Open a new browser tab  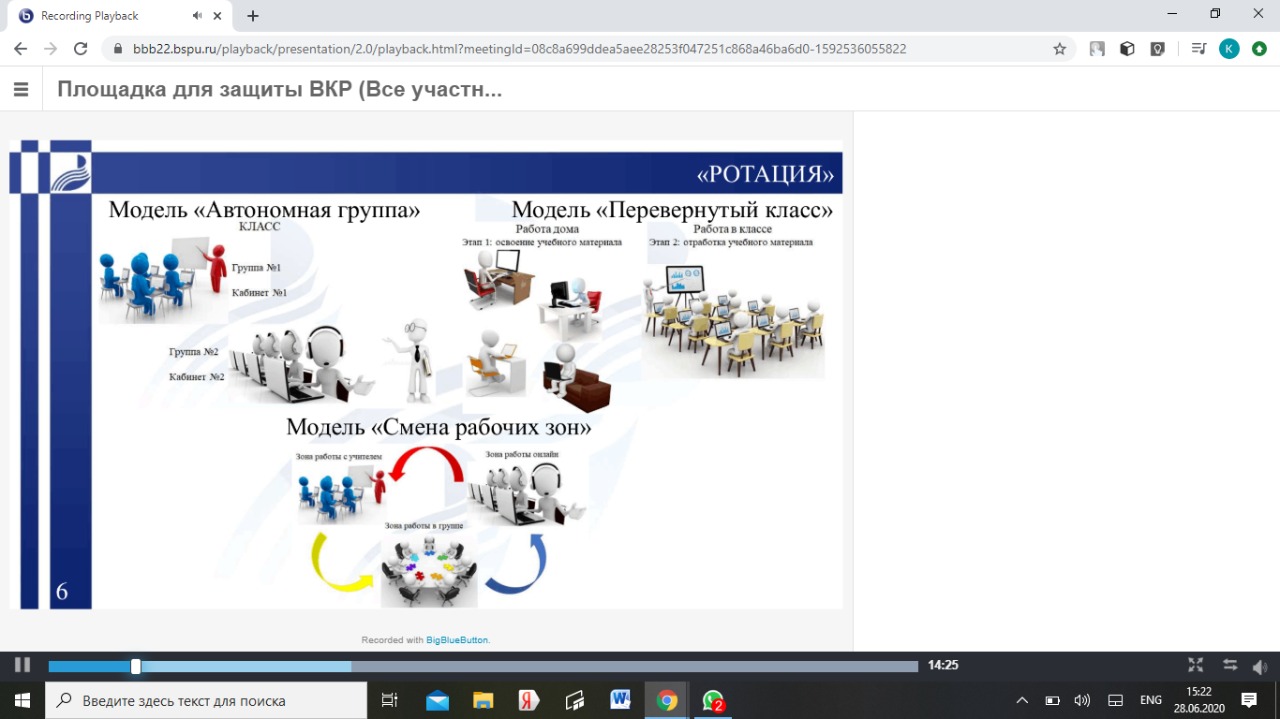[253, 16]
